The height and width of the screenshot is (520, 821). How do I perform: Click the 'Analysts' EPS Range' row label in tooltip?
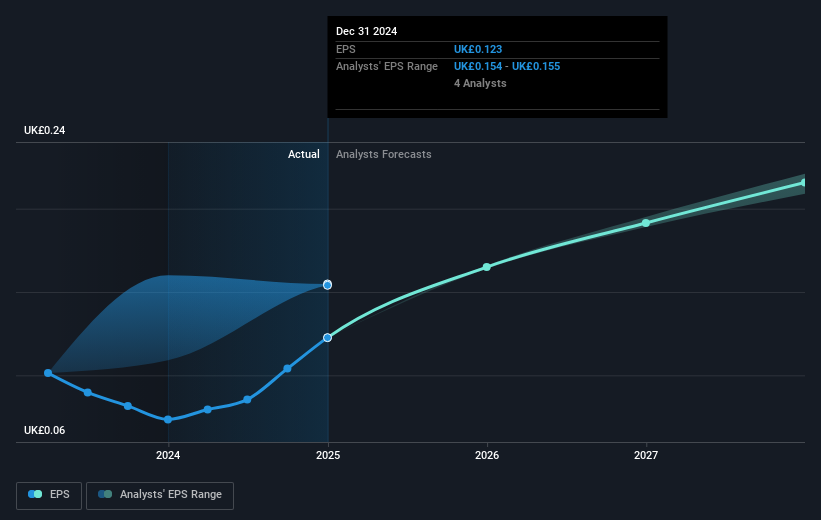tap(387, 67)
